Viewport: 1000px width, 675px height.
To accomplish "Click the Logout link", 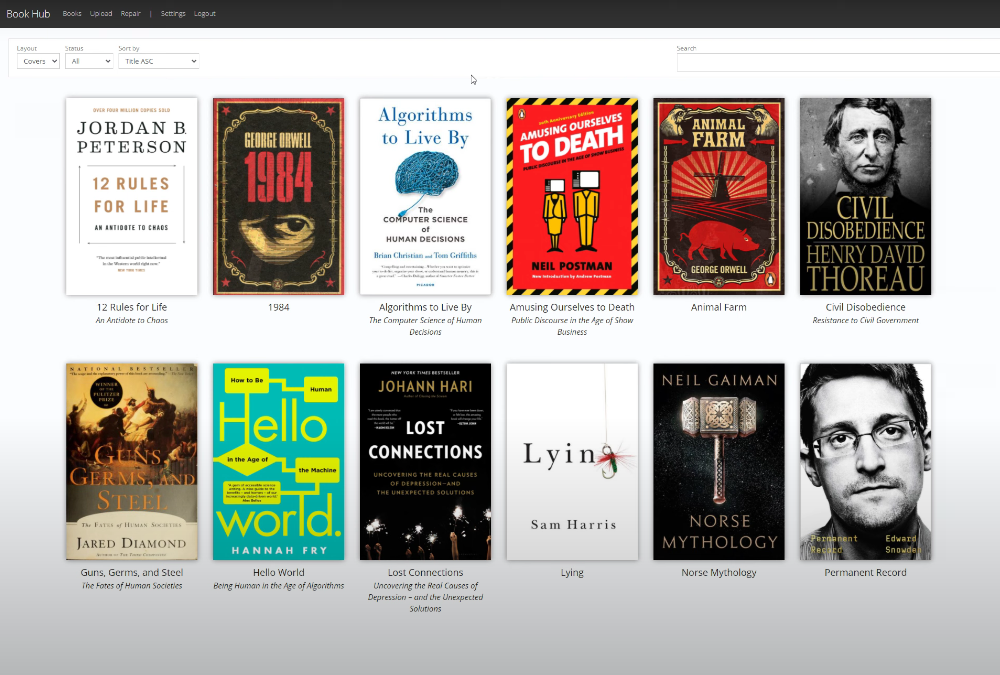I will pos(204,14).
